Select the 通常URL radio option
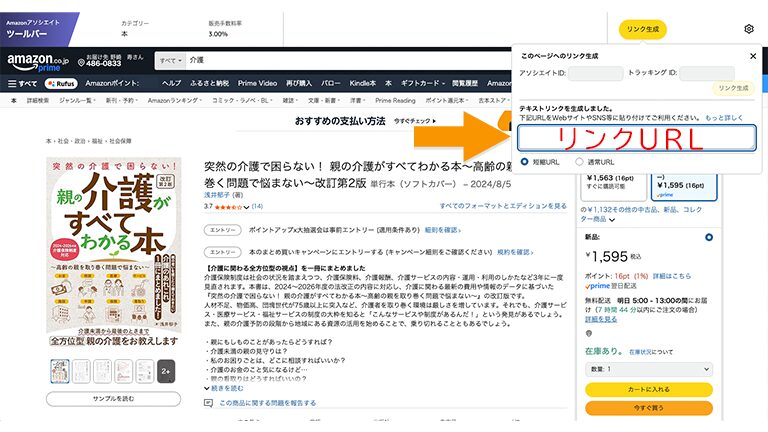The height and width of the screenshot is (432, 768). tap(579, 162)
